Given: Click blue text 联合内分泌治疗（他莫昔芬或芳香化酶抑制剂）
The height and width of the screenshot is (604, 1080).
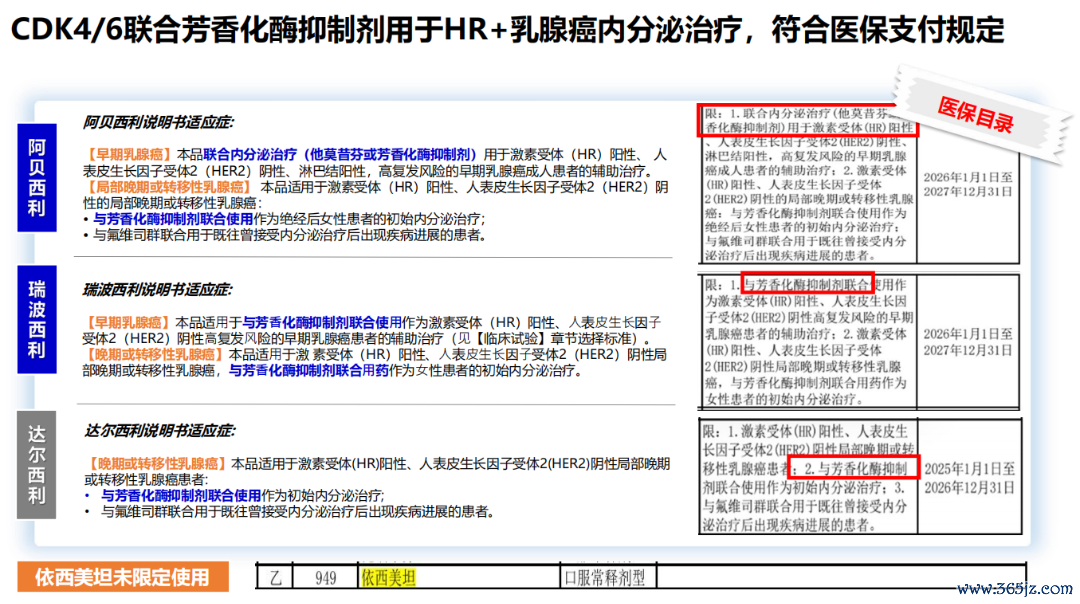Looking at the screenshot, I should 340,154.
